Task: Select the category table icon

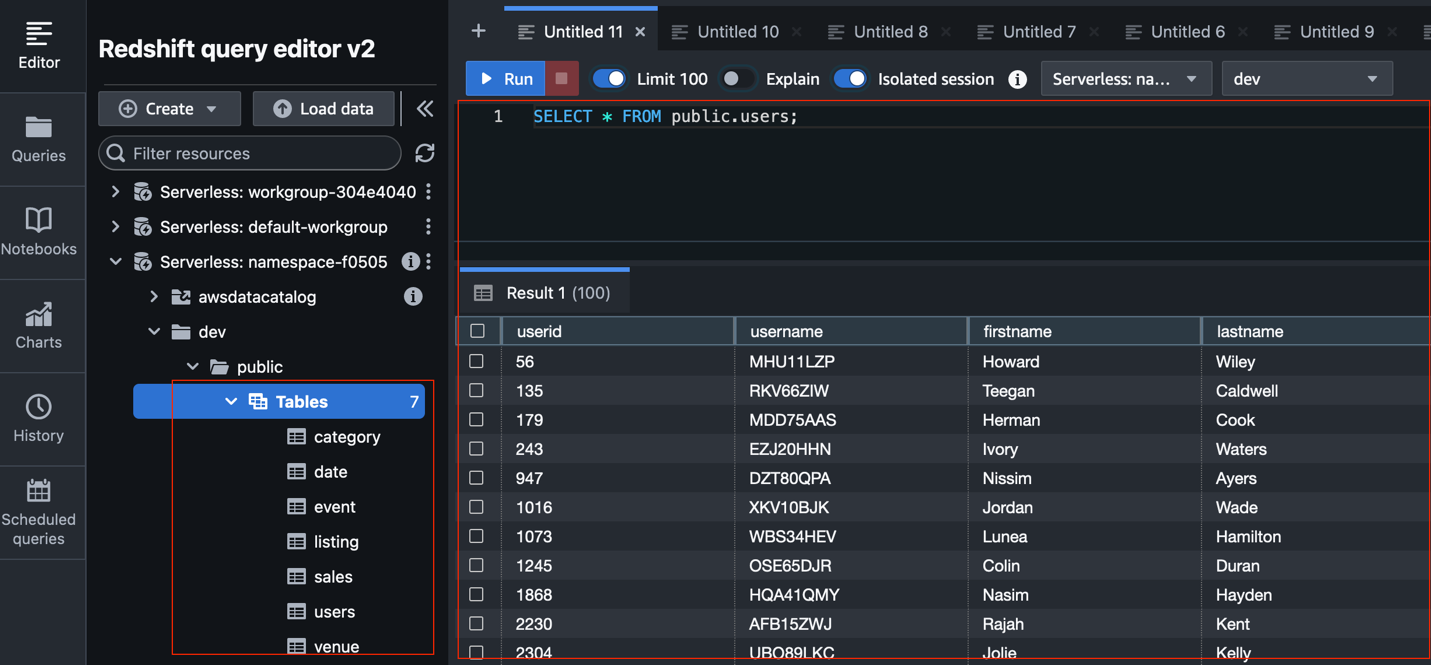Action: coord(296,436)
